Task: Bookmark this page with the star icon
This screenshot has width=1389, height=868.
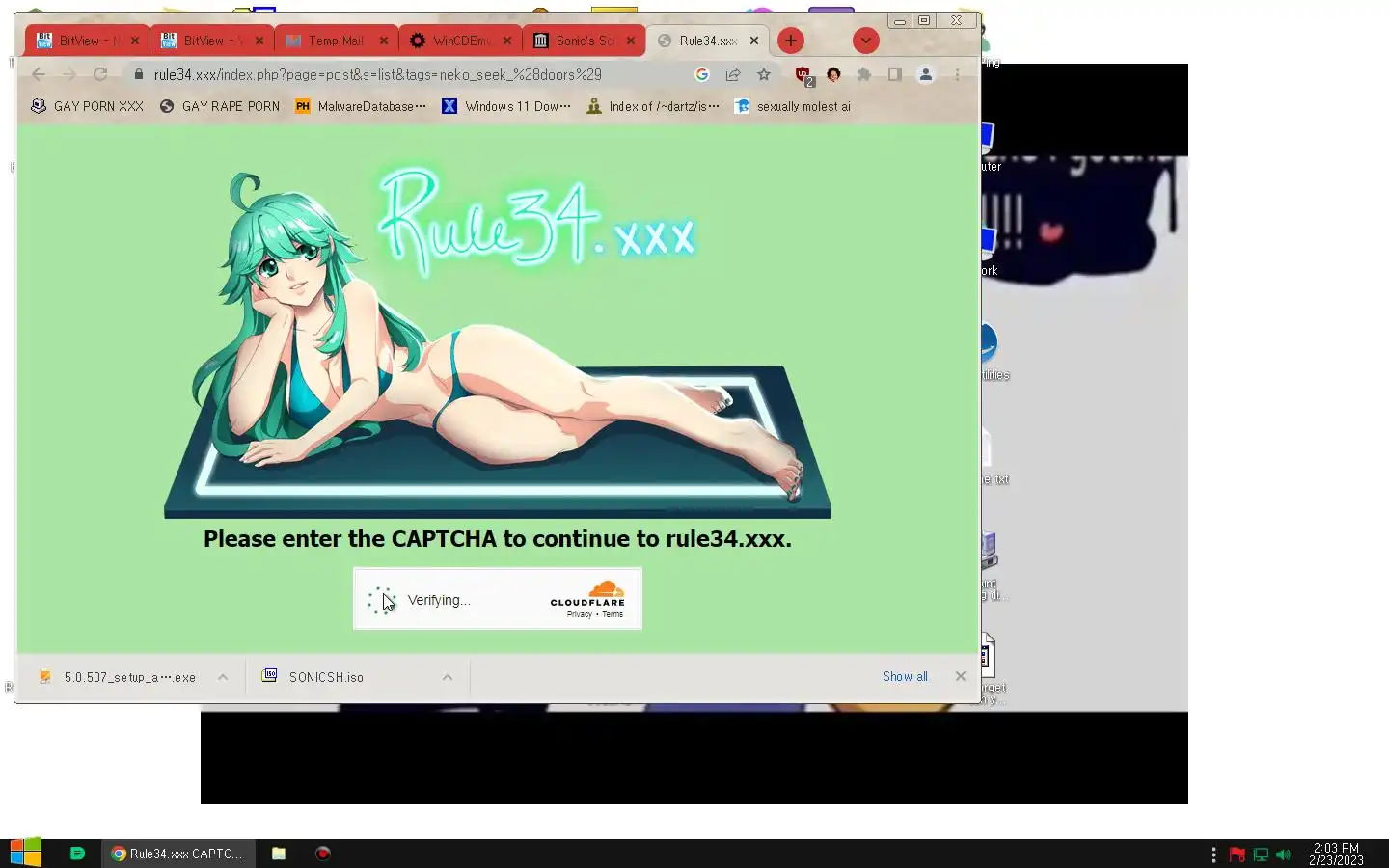Action: pos(764,74)
